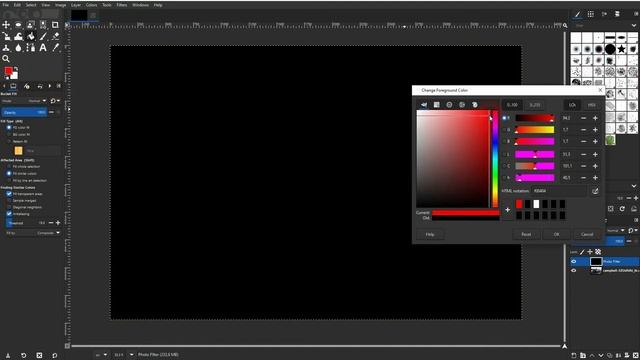
Task: Select the Smudge tool
Action: point(18,48)
